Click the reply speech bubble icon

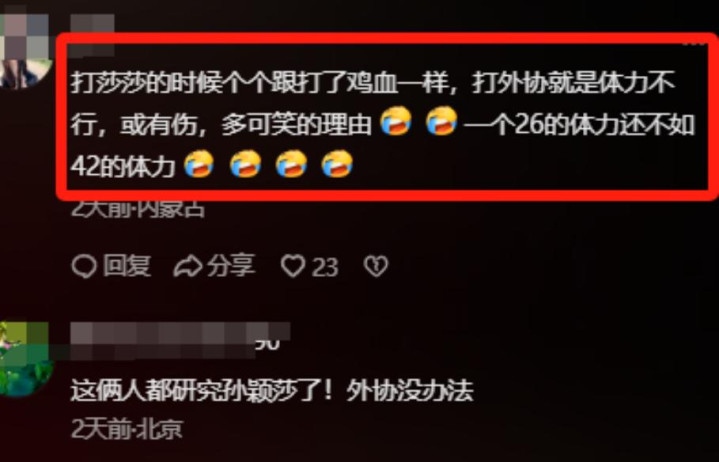click(84, 266)
